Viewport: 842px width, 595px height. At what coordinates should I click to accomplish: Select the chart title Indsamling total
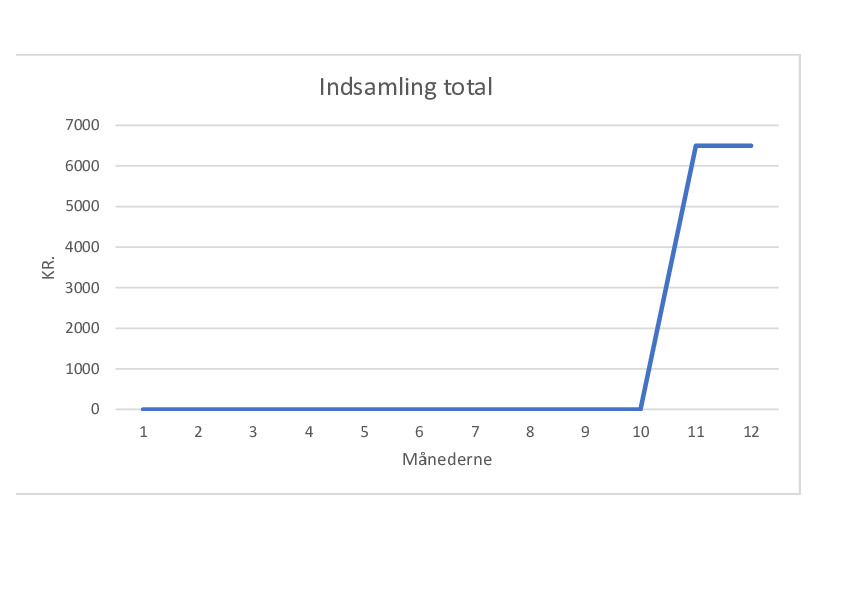point(405,87)
